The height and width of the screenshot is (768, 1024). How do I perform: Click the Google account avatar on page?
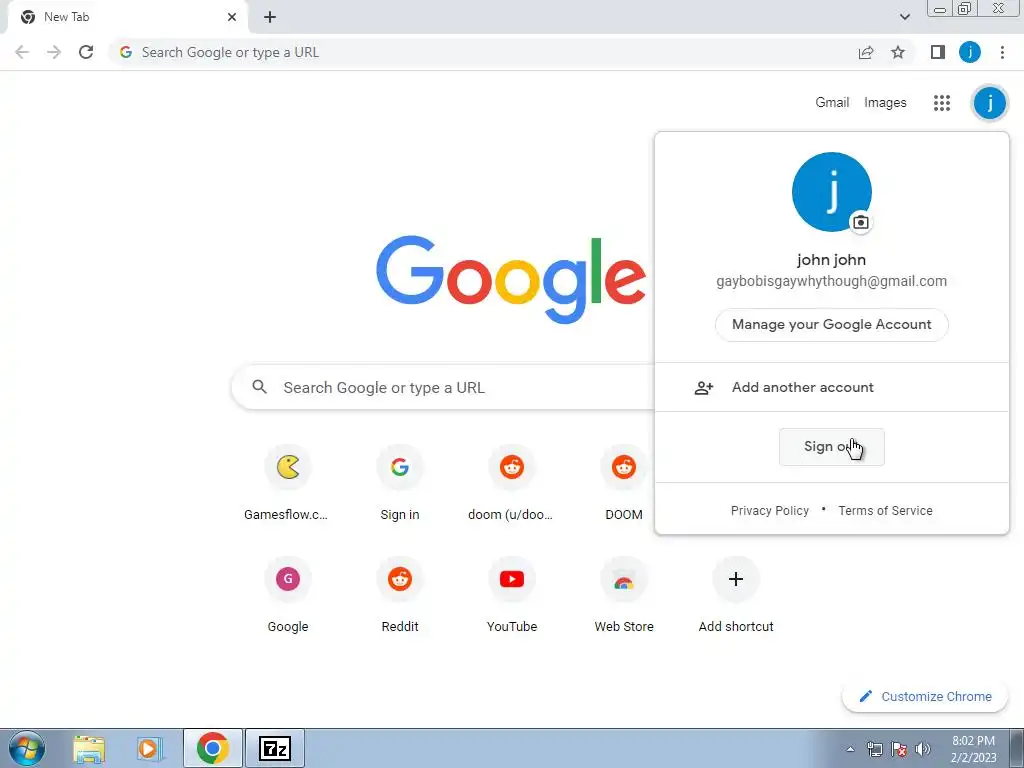(x=990, y=103)
